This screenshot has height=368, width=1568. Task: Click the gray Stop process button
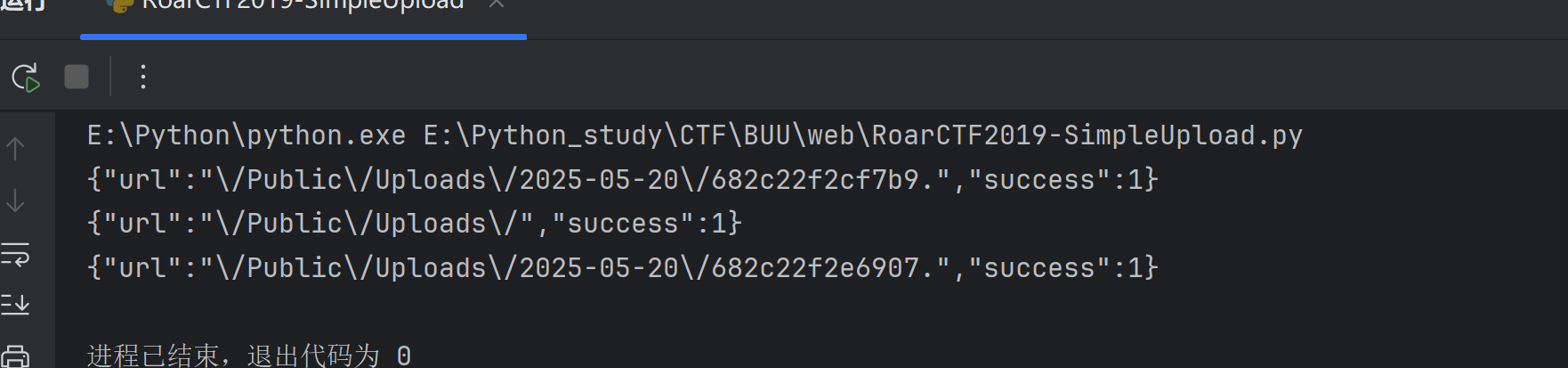pyautogui.click(x=77, y=78)
